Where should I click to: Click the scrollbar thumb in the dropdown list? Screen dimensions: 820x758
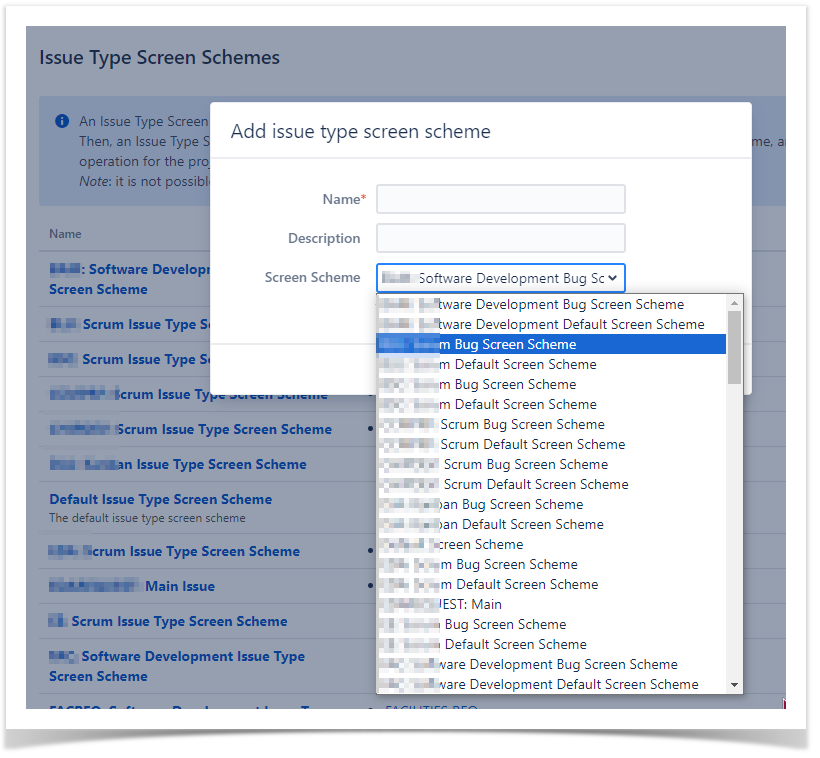(x=735, y=346)
